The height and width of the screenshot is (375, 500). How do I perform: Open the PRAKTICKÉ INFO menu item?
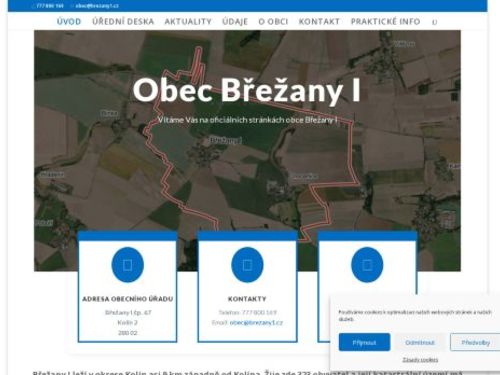[385, 22]
